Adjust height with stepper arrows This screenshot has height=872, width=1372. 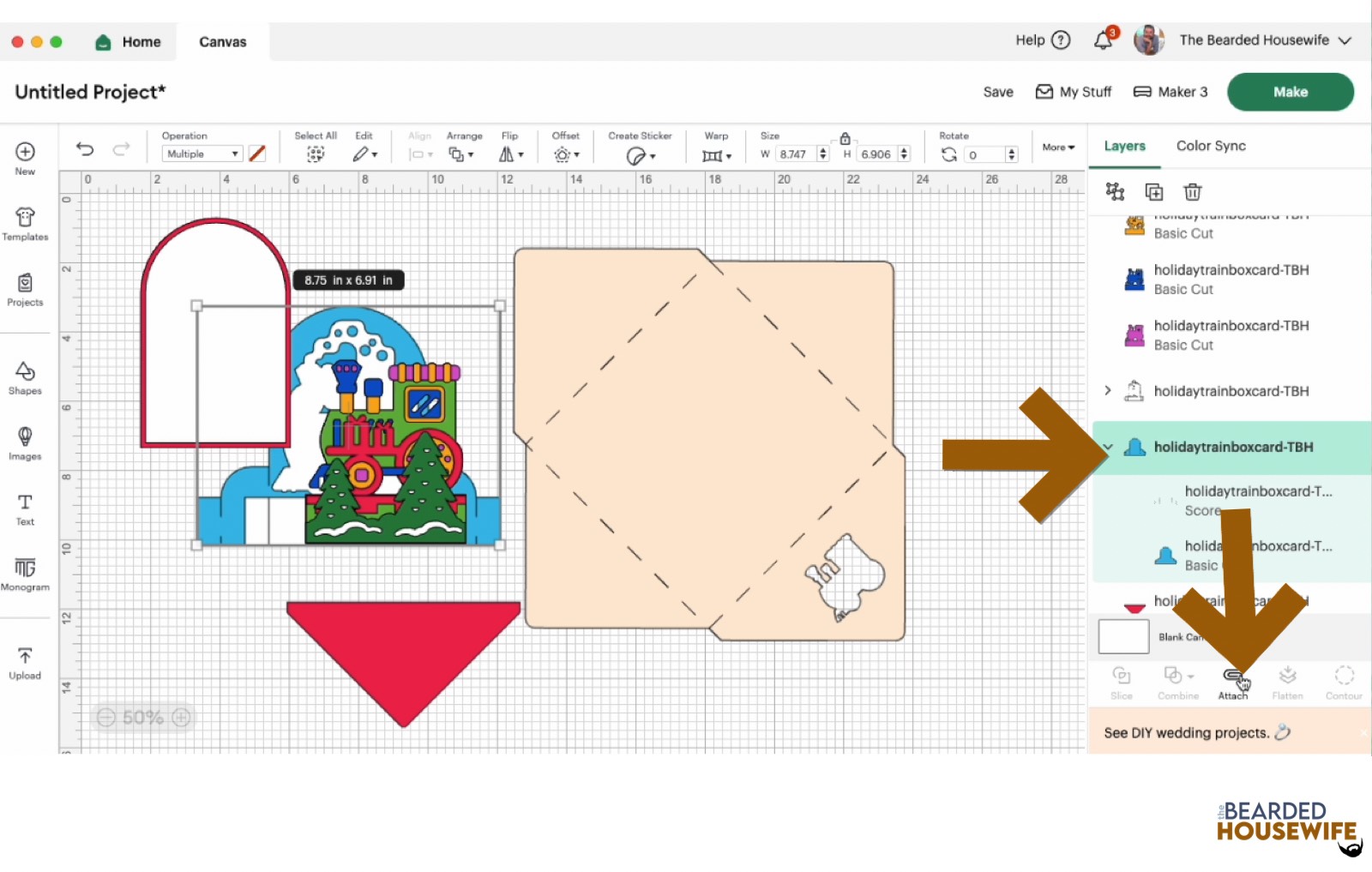[904, 154]
